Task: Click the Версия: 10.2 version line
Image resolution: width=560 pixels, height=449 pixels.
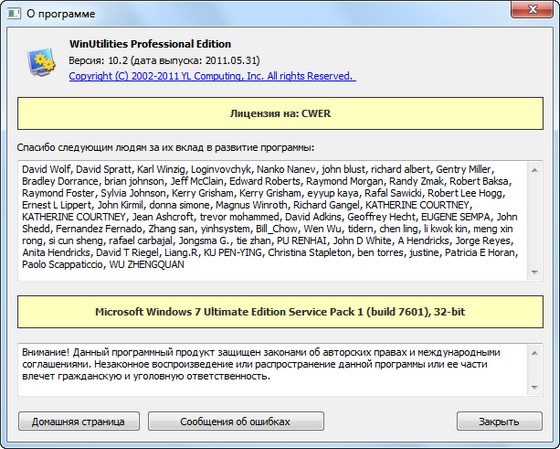Action: point(164,60)
